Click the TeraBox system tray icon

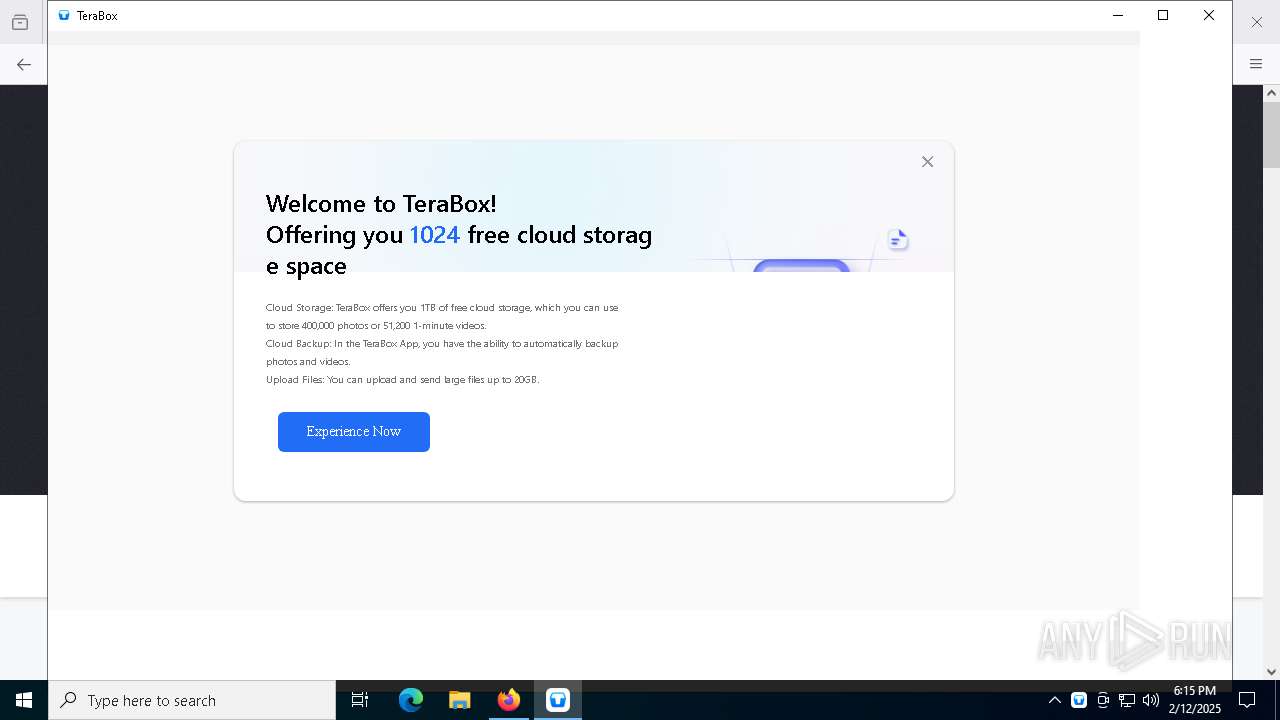pos(1079,700)
